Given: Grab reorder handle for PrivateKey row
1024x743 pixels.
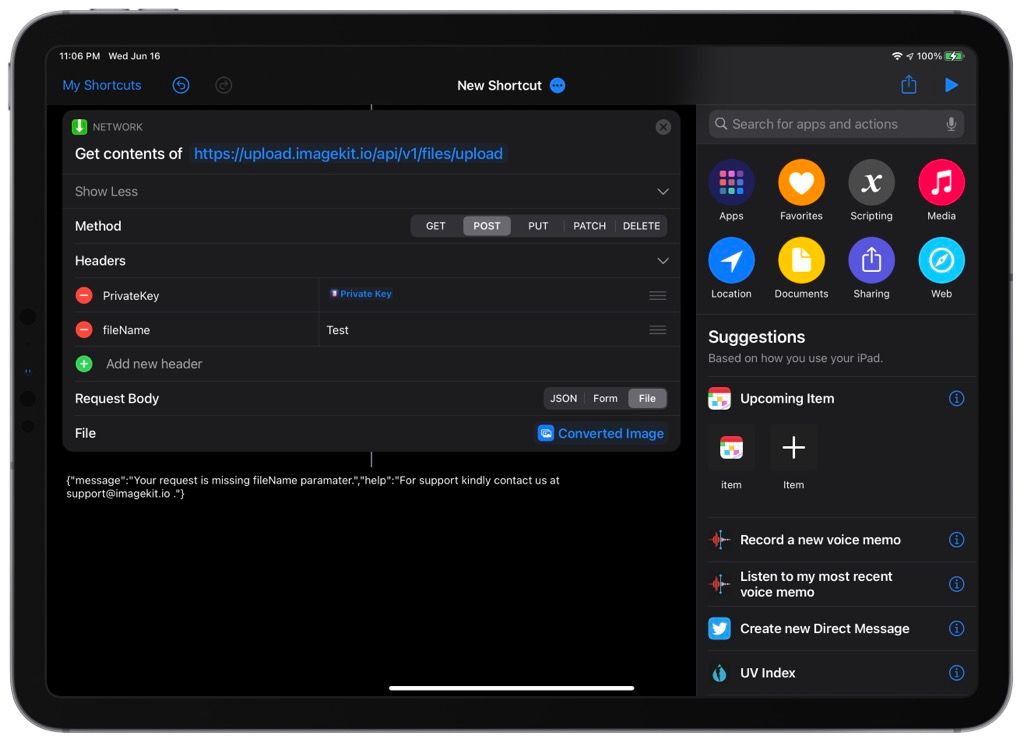Looking at the screenshot, I should point(658,296).
